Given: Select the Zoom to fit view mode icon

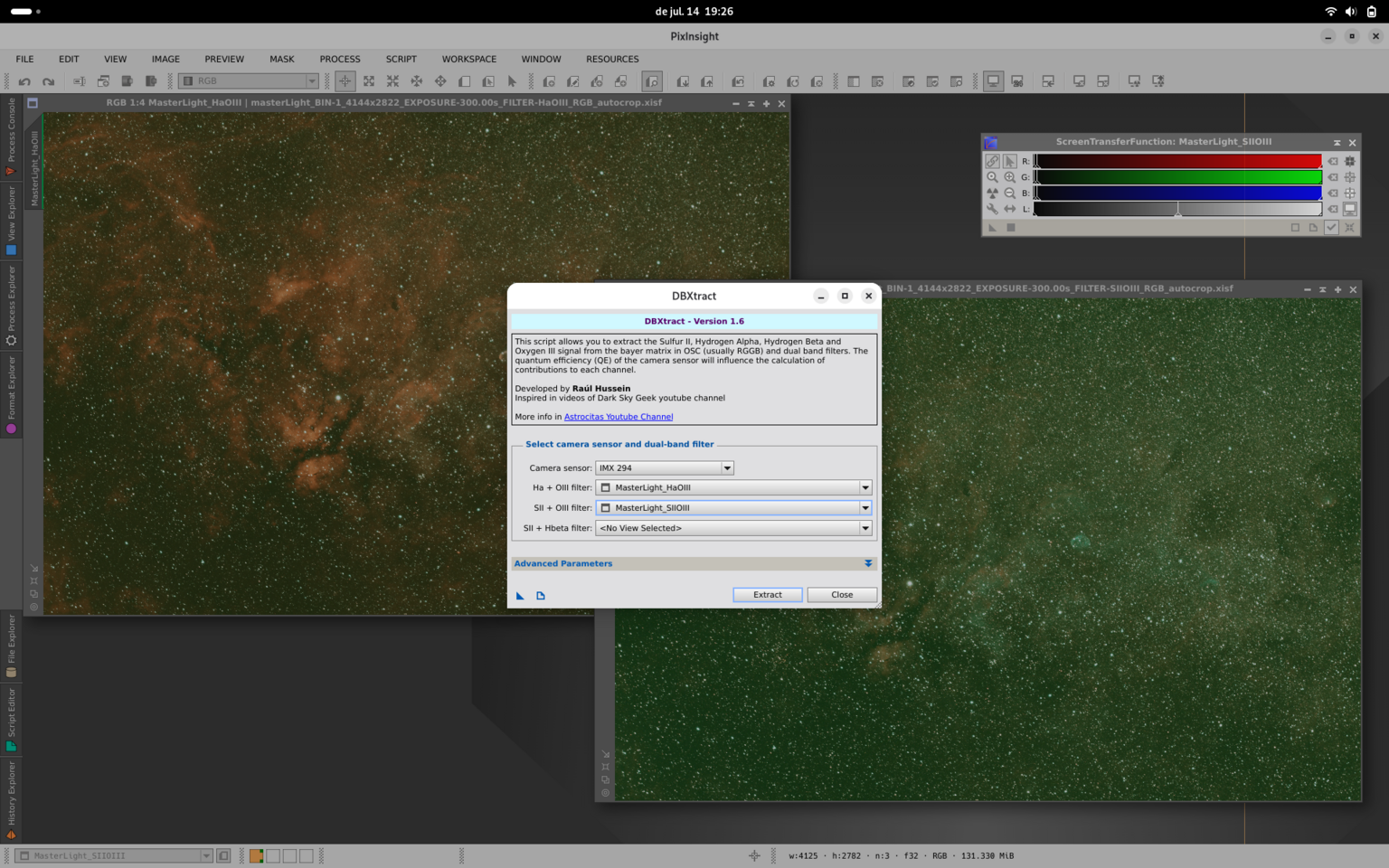Looking at the screenshot, I should [x=369, y=81].
